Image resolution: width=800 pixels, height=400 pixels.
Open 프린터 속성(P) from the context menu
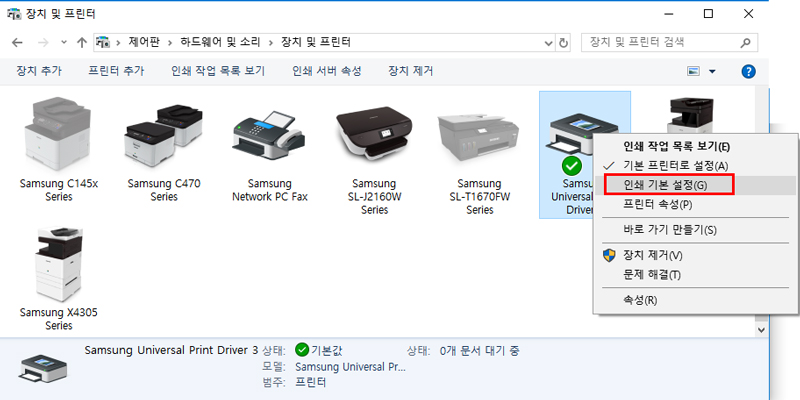click(657, 205)
